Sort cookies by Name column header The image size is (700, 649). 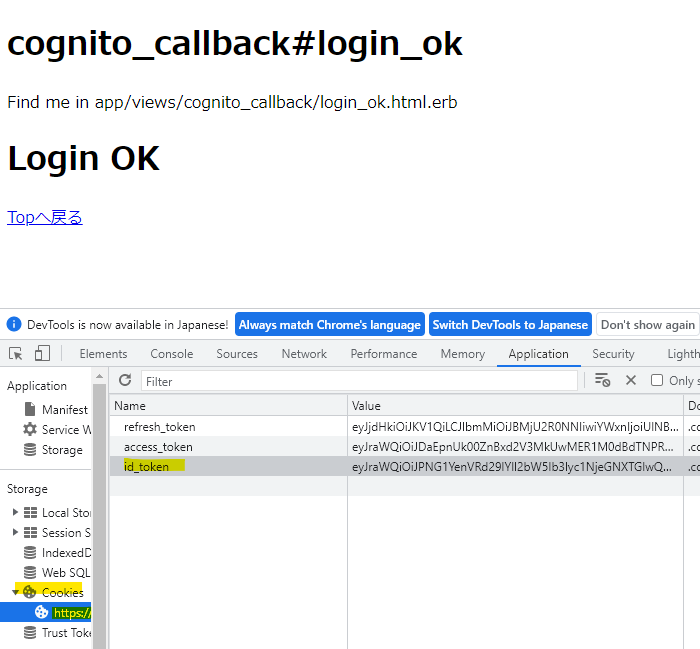pyautogui.click(x=229, y=405)
